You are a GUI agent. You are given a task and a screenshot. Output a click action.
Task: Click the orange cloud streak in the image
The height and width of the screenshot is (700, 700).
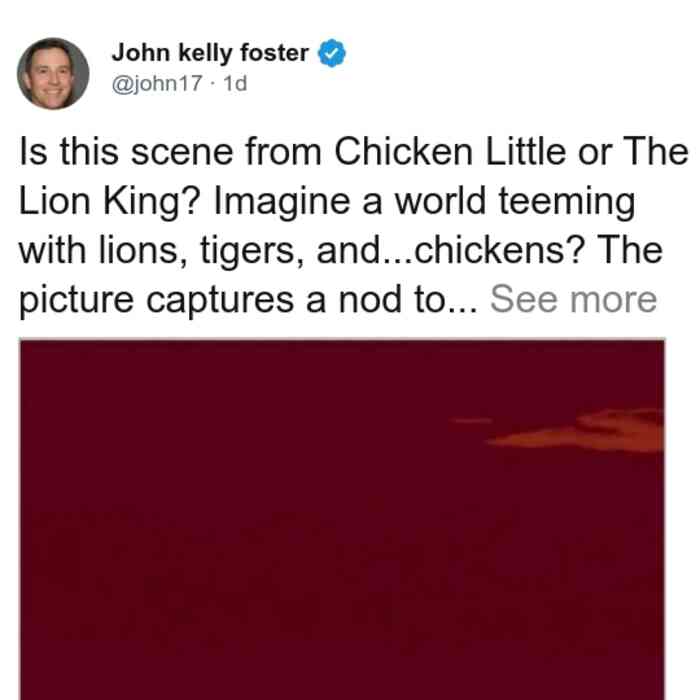click(576, 430)
